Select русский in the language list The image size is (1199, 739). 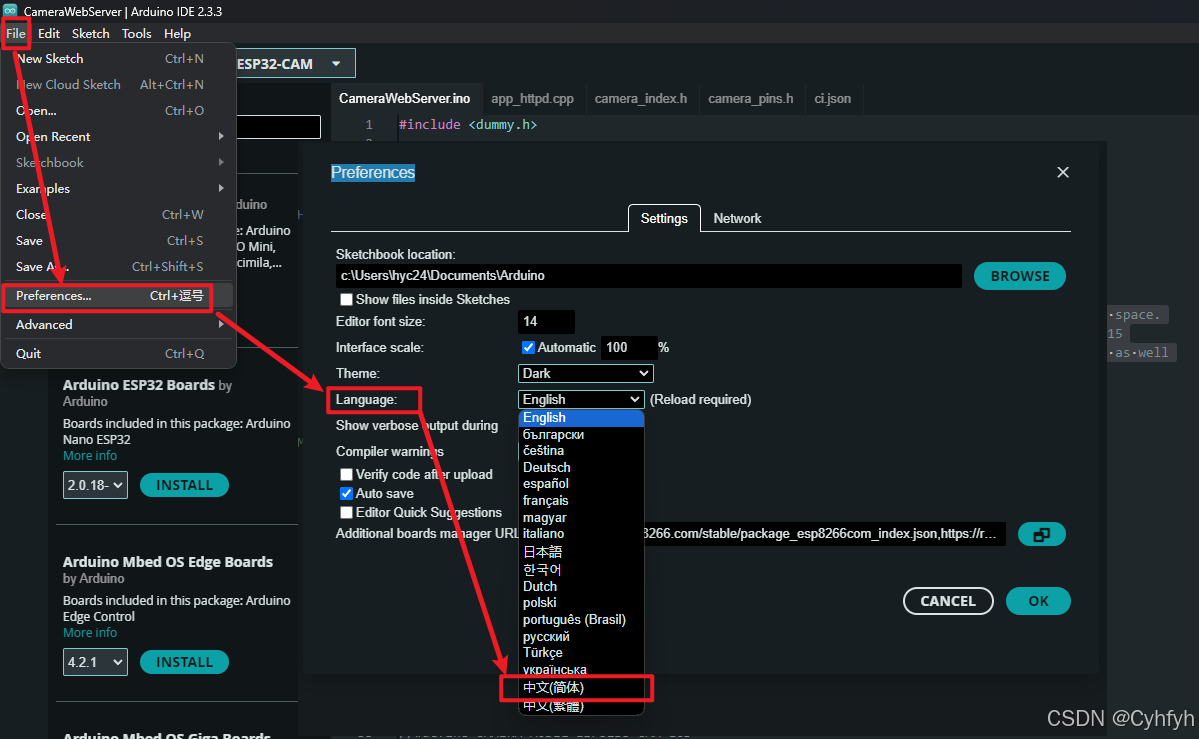pyautogui.click(x=581, y=636)
